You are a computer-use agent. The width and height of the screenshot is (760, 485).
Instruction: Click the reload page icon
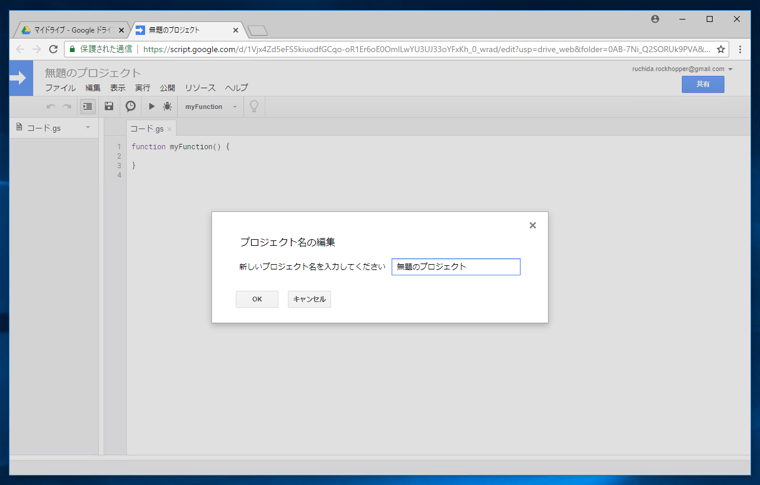coord(53,49)
